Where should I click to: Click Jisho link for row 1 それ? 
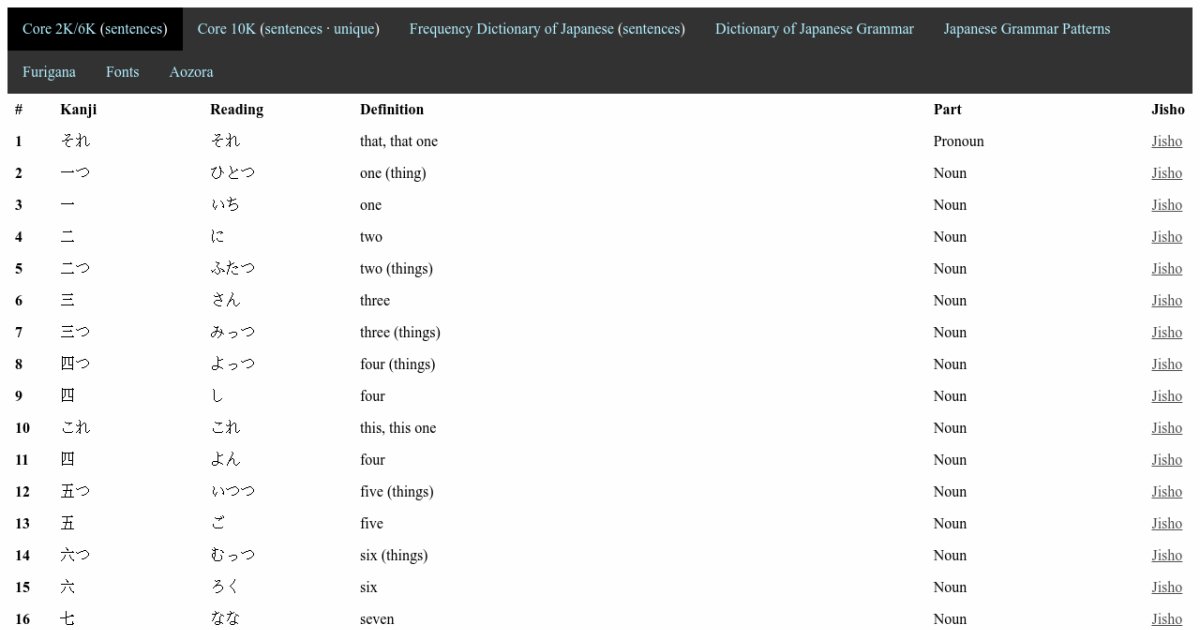click(x=1166, y=141)
